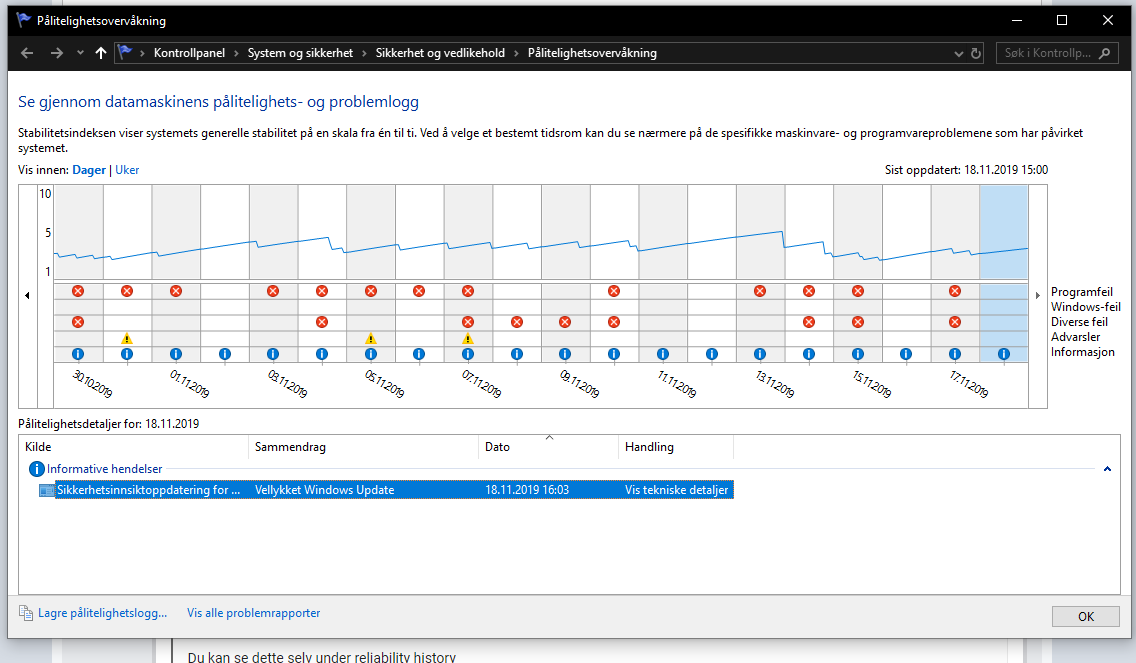This screenshot has width=1136, height=663.
Task: Click the 18.11.2019 16:03 date cell
Action: point(527,490)
